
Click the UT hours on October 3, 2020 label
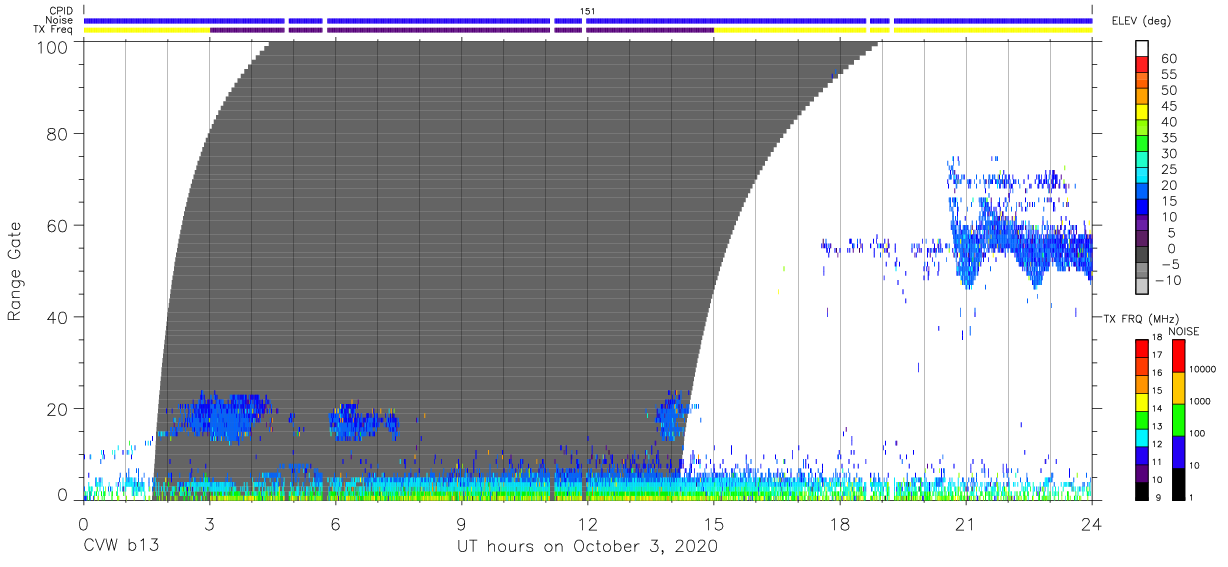tap(588, 547)
